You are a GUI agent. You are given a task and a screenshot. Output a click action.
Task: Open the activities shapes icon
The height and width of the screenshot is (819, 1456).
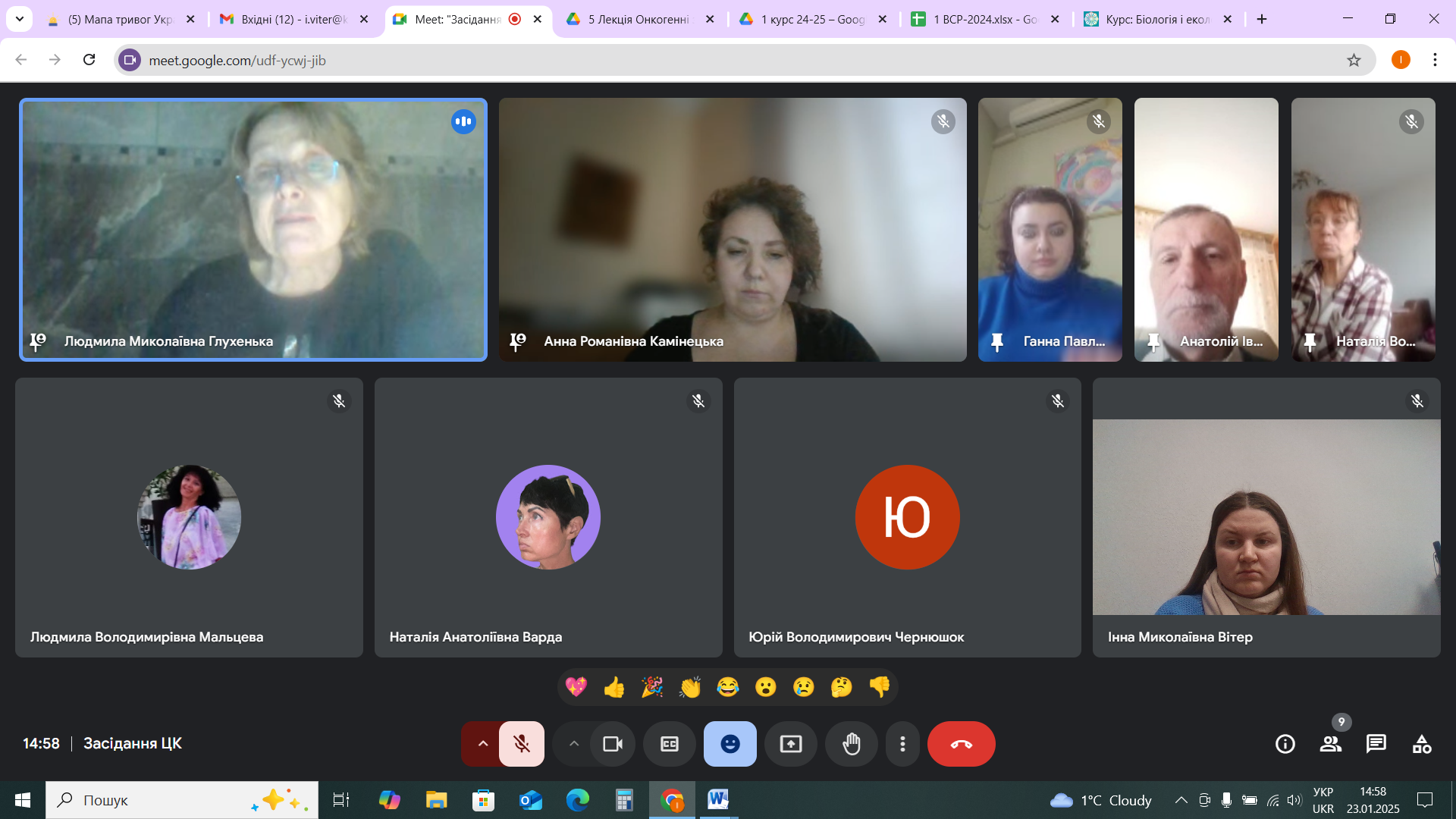point(1421,744)
